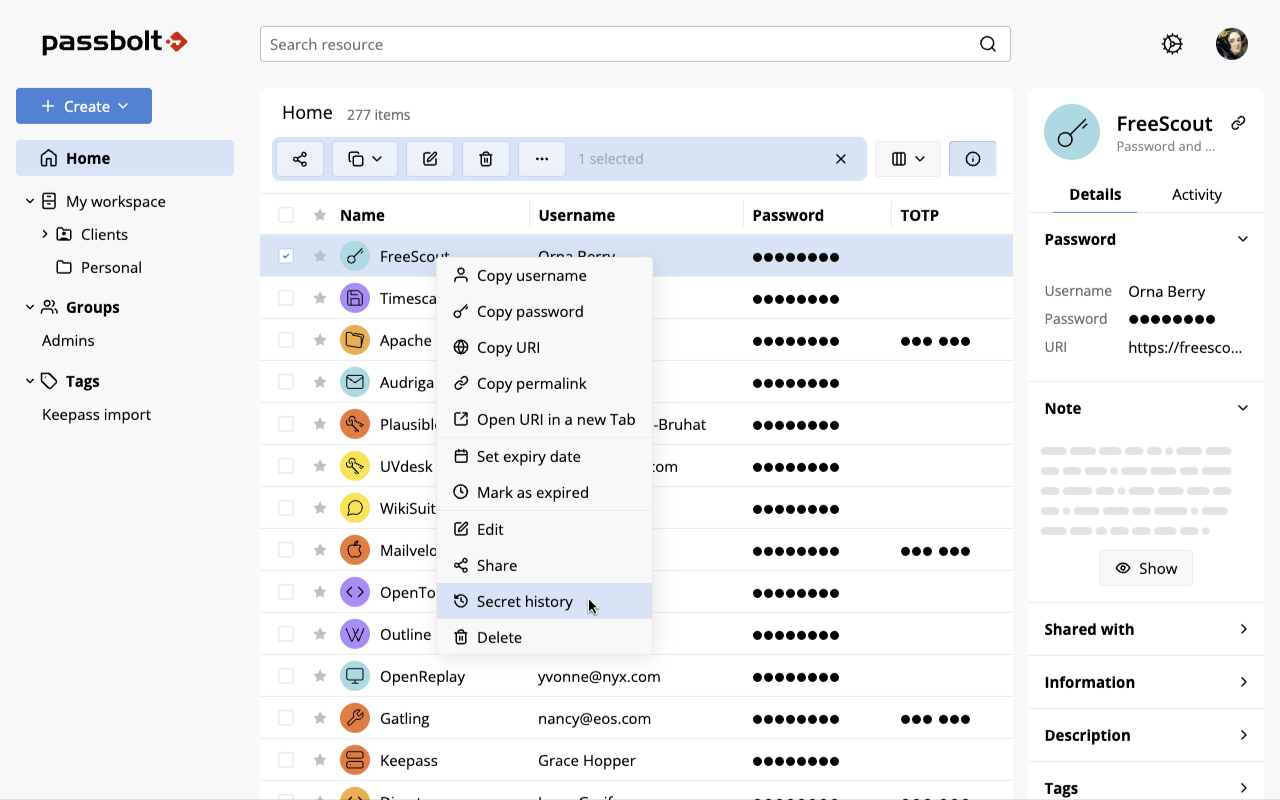Viewport: 1280px width, 800px height.
Task: Open Secret history from context menu
Action: tap(545, 601)
